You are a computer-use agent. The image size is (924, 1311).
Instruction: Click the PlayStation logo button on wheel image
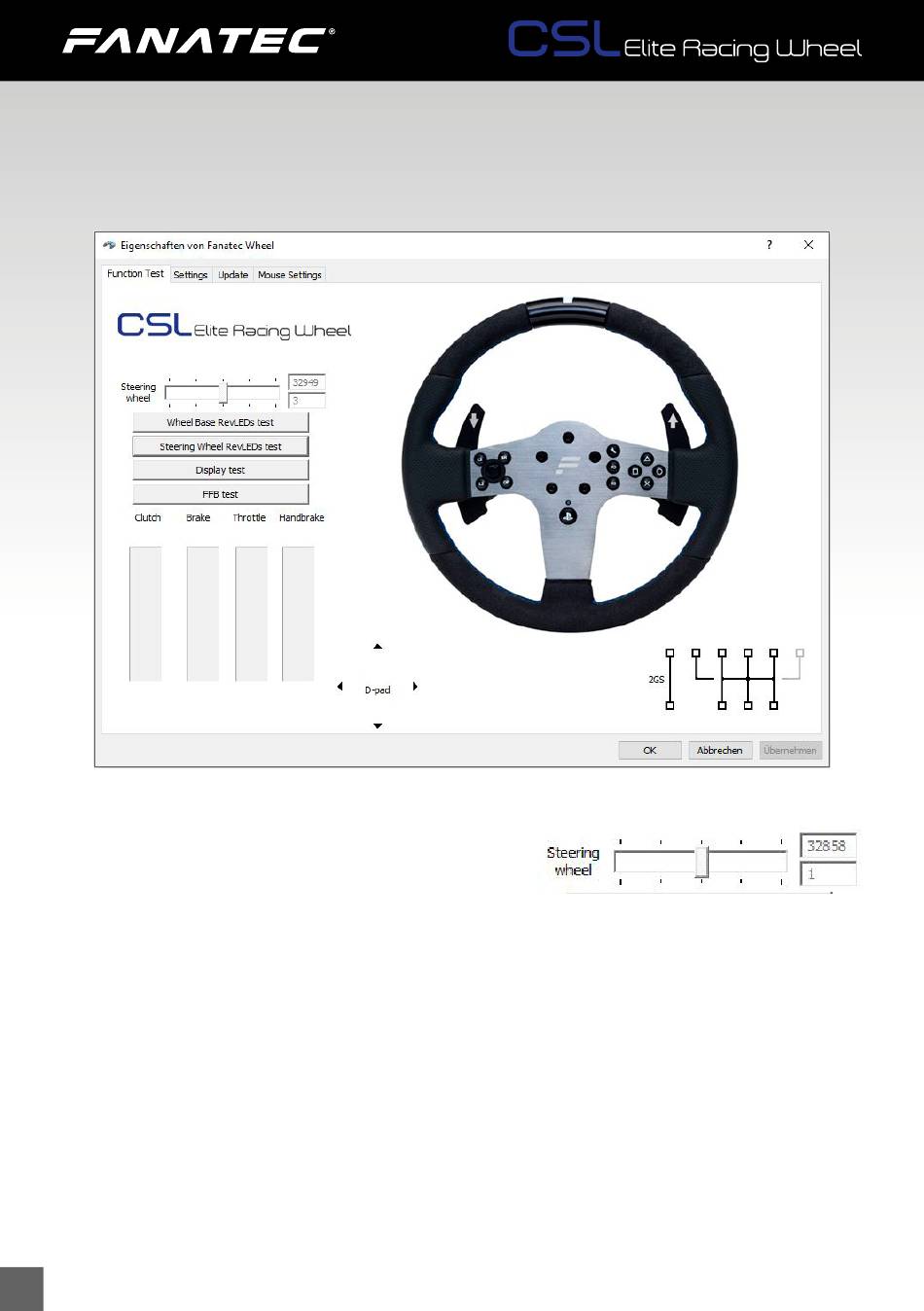568,517
